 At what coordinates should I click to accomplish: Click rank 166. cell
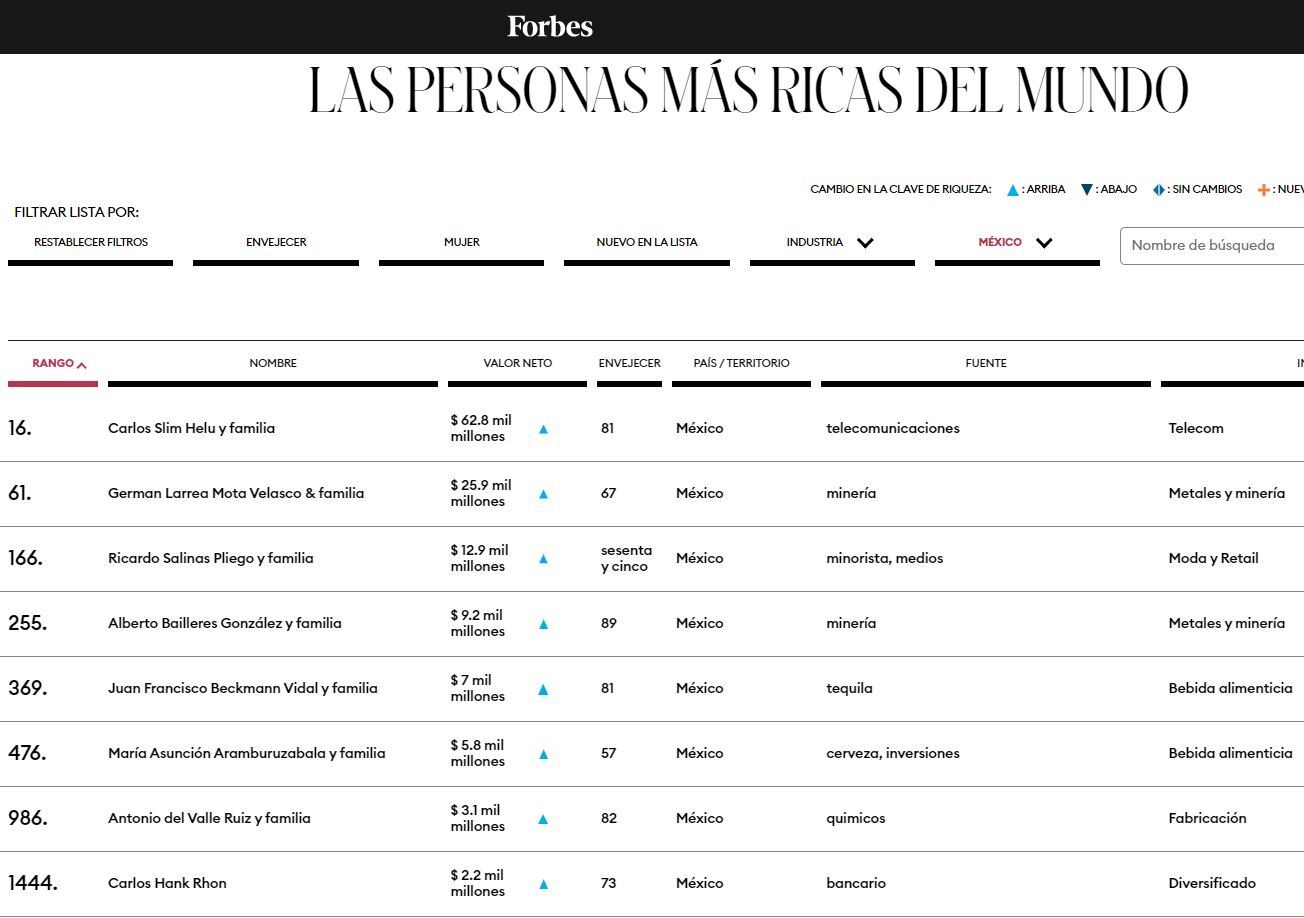(25, 558)
